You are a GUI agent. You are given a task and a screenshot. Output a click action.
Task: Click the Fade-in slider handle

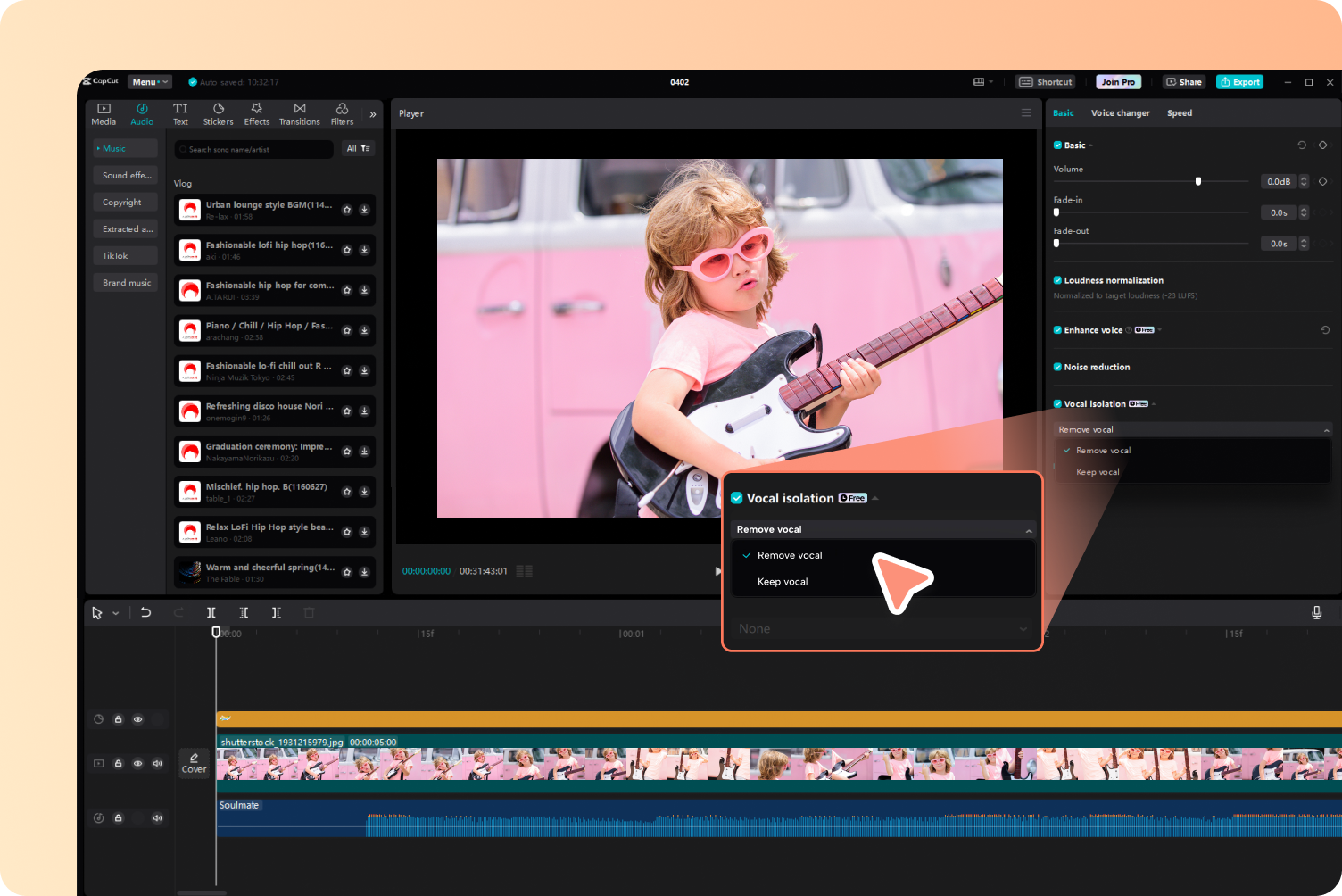[1056, 212]
